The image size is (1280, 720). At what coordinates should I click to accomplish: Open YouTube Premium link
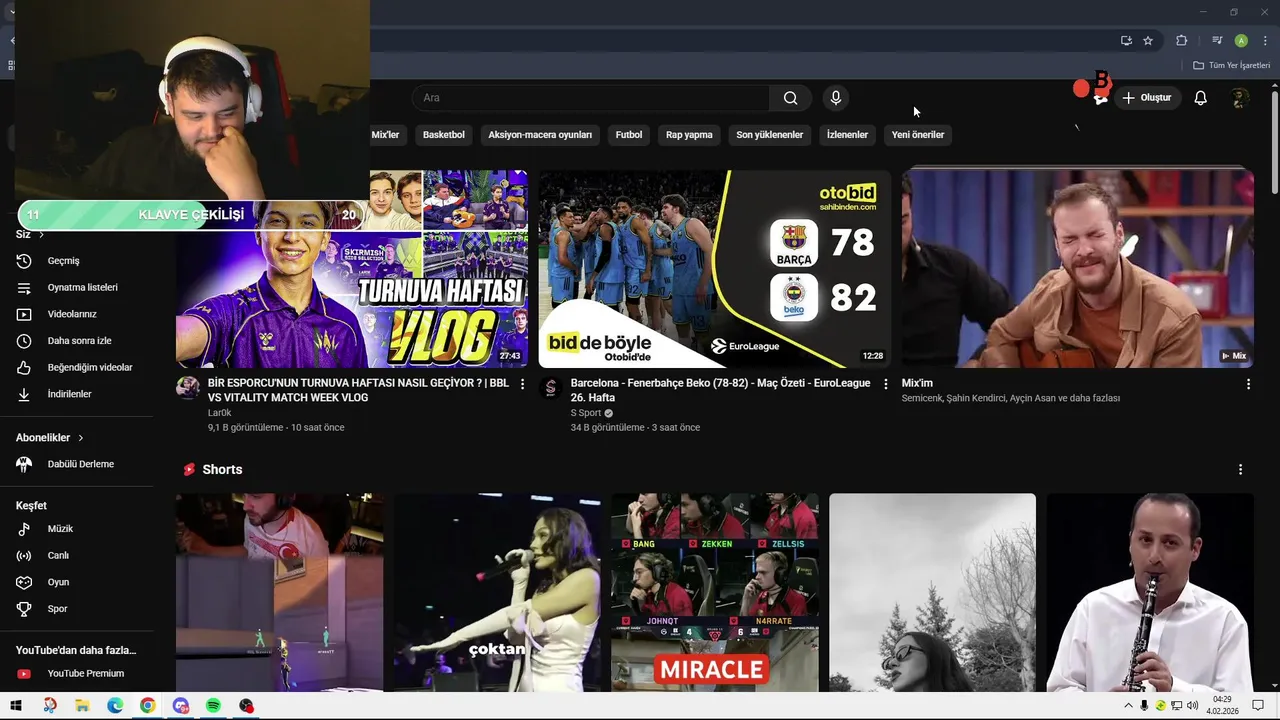(x=84, y=674)
